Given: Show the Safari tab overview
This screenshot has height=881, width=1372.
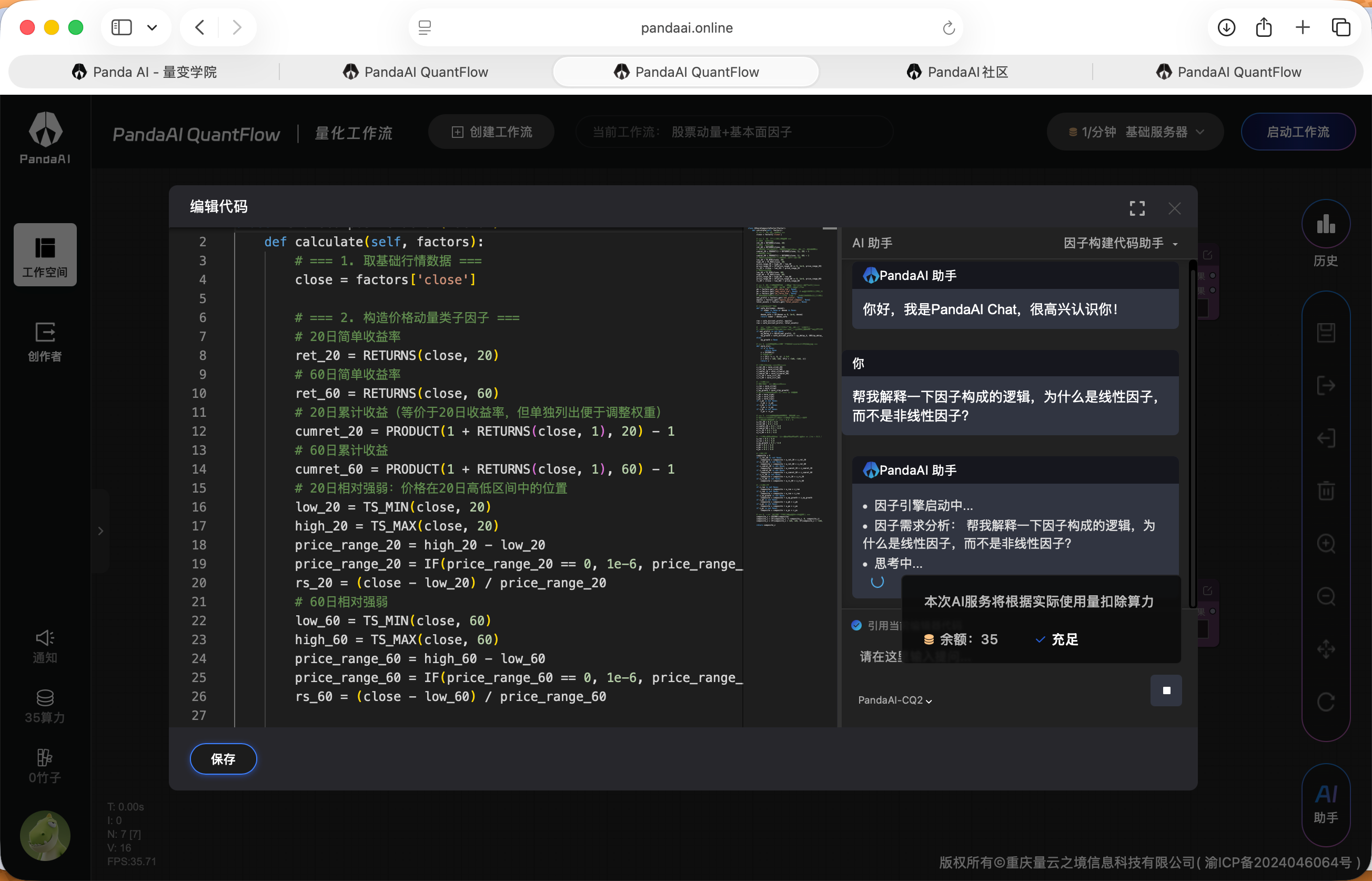Looking at the screenshot, I should pos(1341,27).
